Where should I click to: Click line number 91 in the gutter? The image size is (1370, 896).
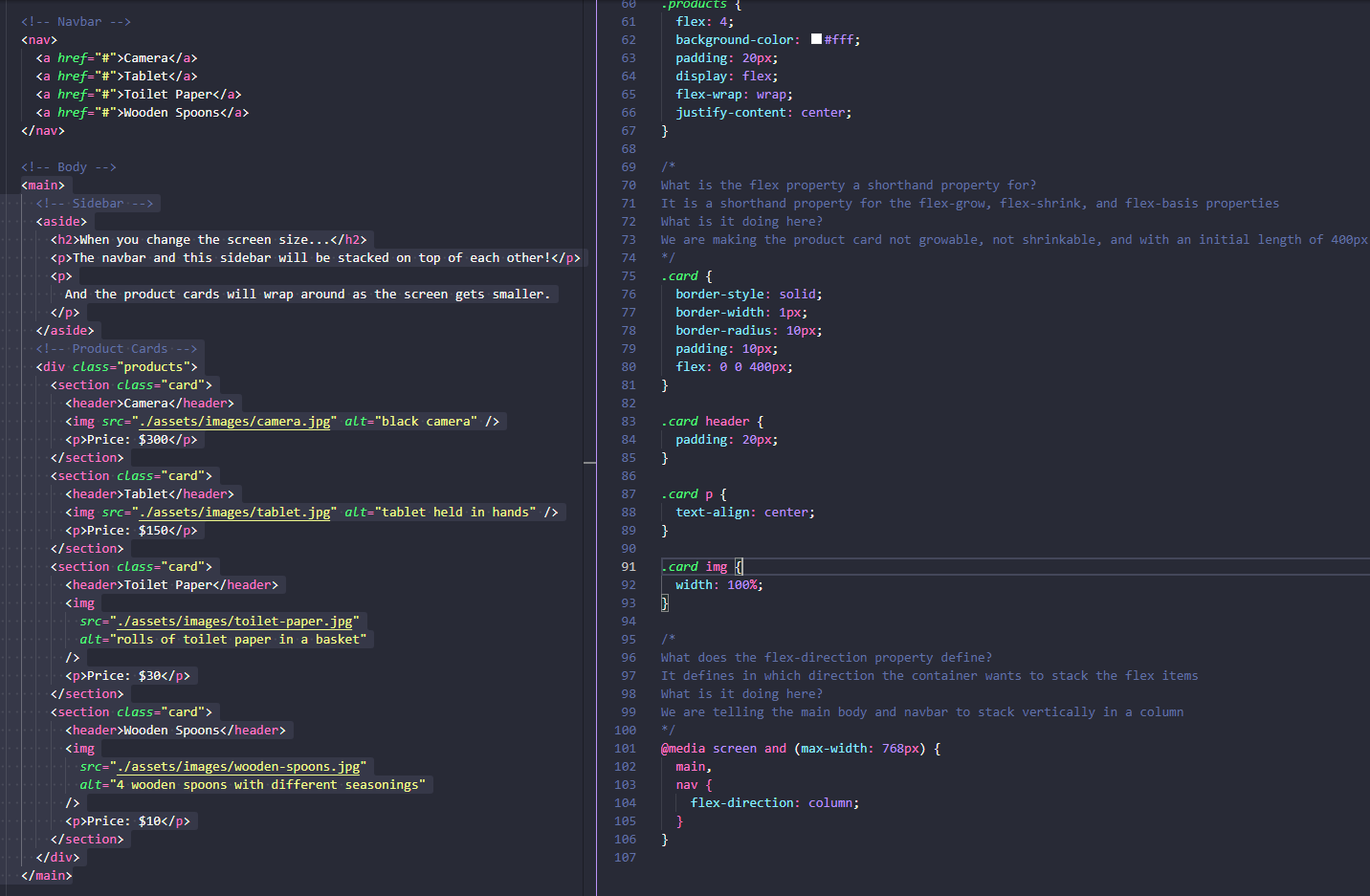pos(628,566)
